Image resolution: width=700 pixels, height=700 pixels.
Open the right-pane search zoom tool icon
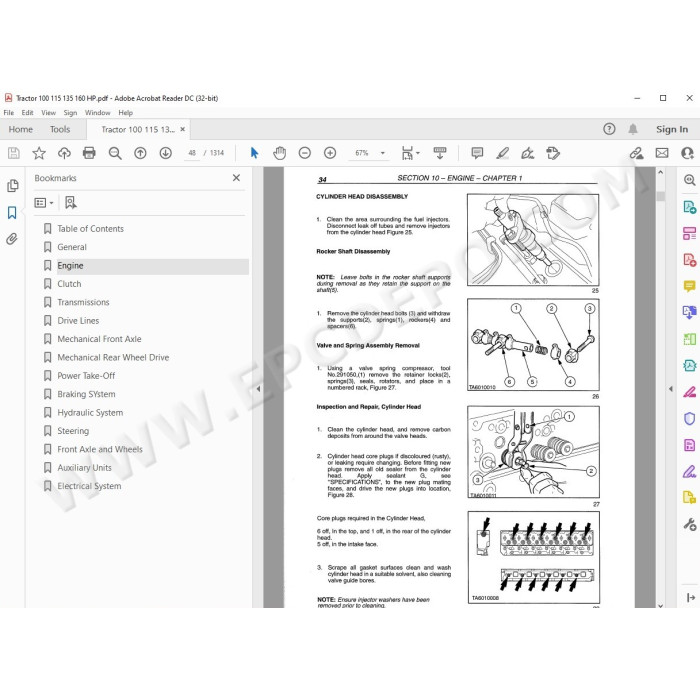coord(690,180)
